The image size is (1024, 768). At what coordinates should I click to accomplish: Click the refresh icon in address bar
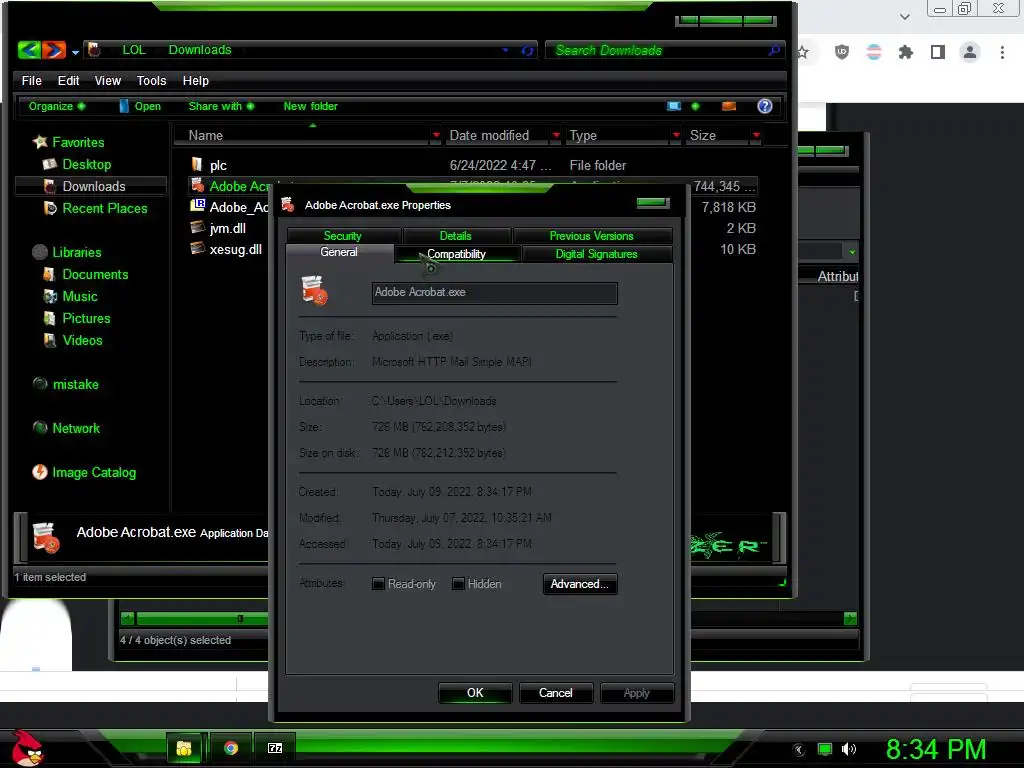click(x=527, y=50)
